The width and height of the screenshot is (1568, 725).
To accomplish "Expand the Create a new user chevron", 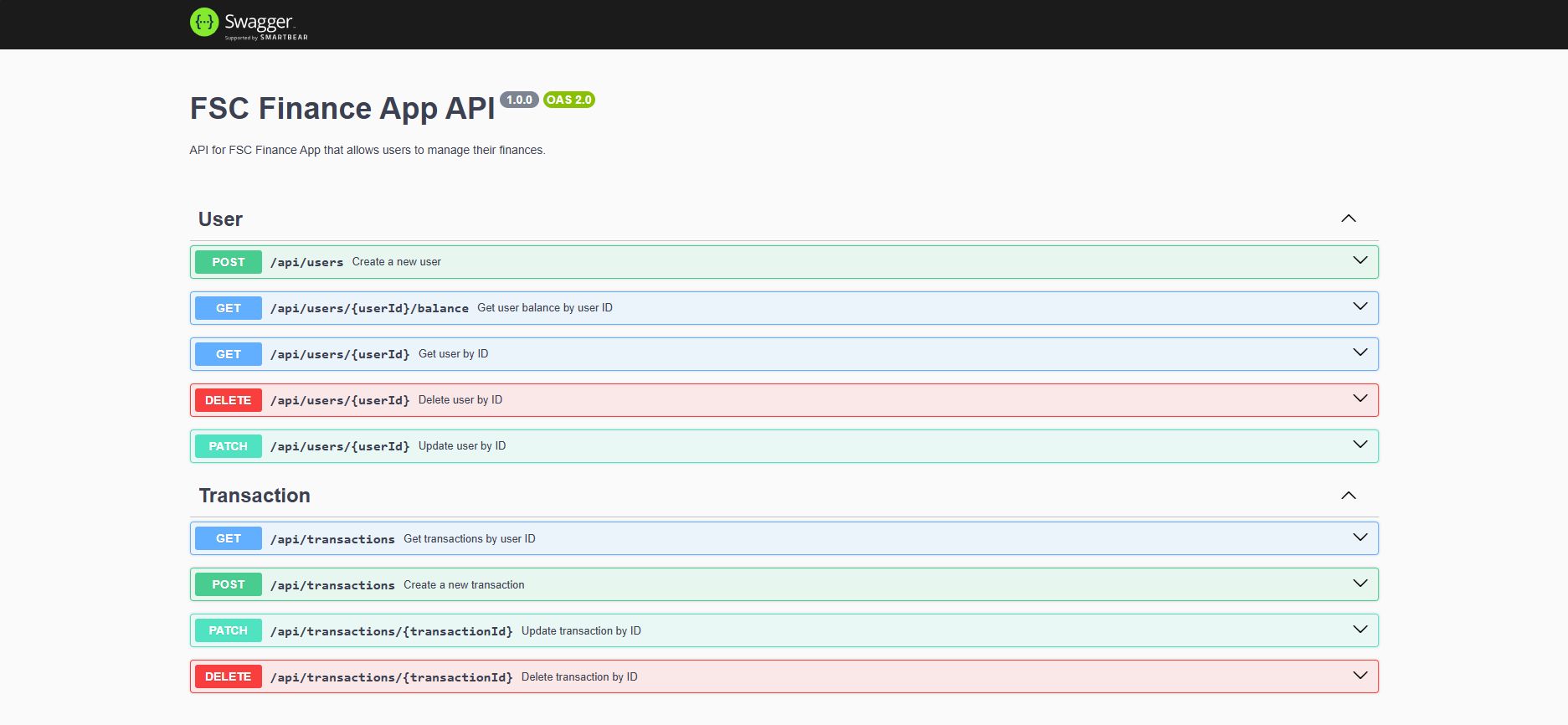I will pos(1360,261).
